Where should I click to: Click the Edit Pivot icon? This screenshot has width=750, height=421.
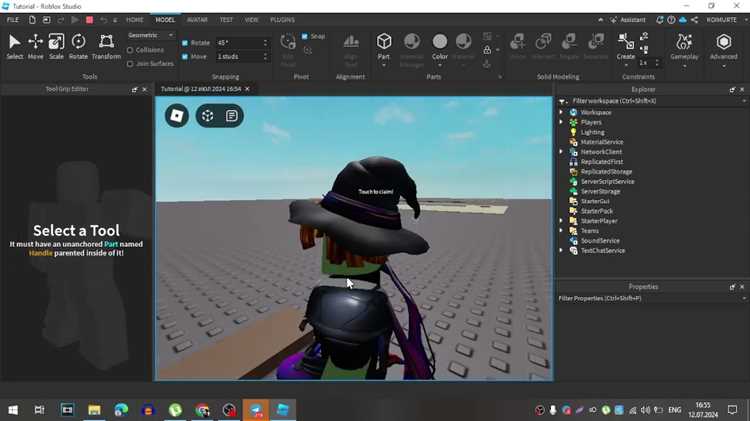288,42
